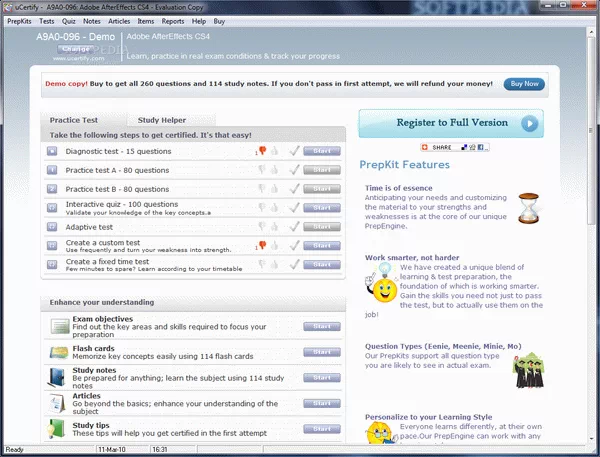Expand the Adaptive test row icon

tap(52, 226)
